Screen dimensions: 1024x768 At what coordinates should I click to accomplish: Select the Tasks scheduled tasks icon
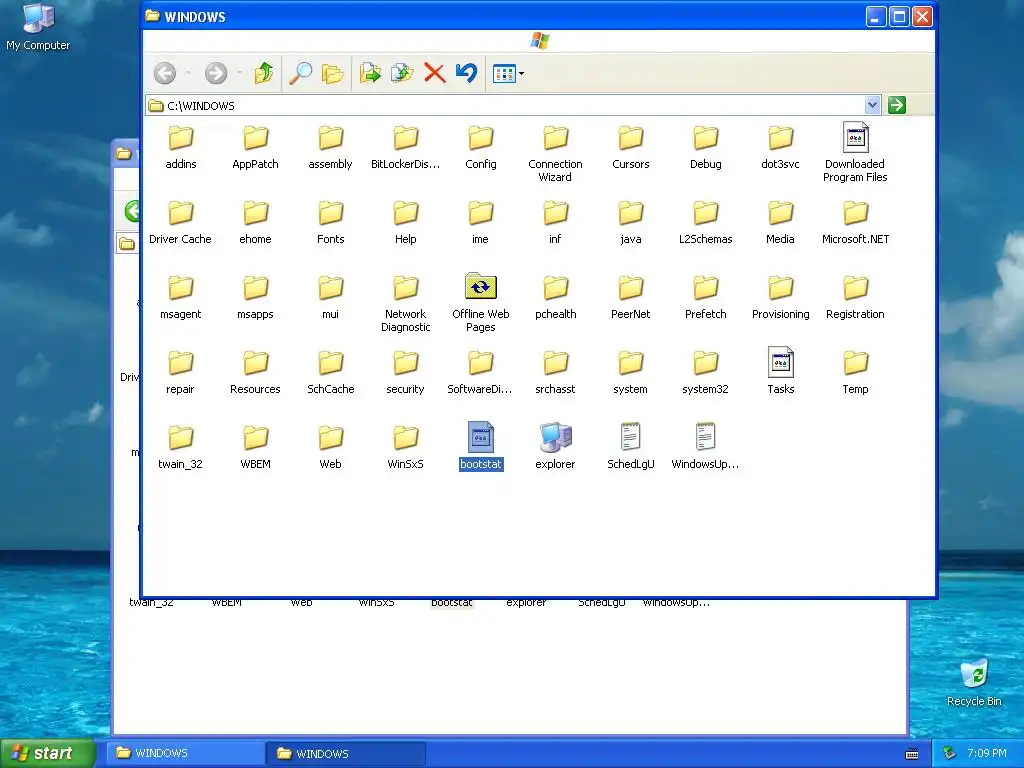(780, 371)
